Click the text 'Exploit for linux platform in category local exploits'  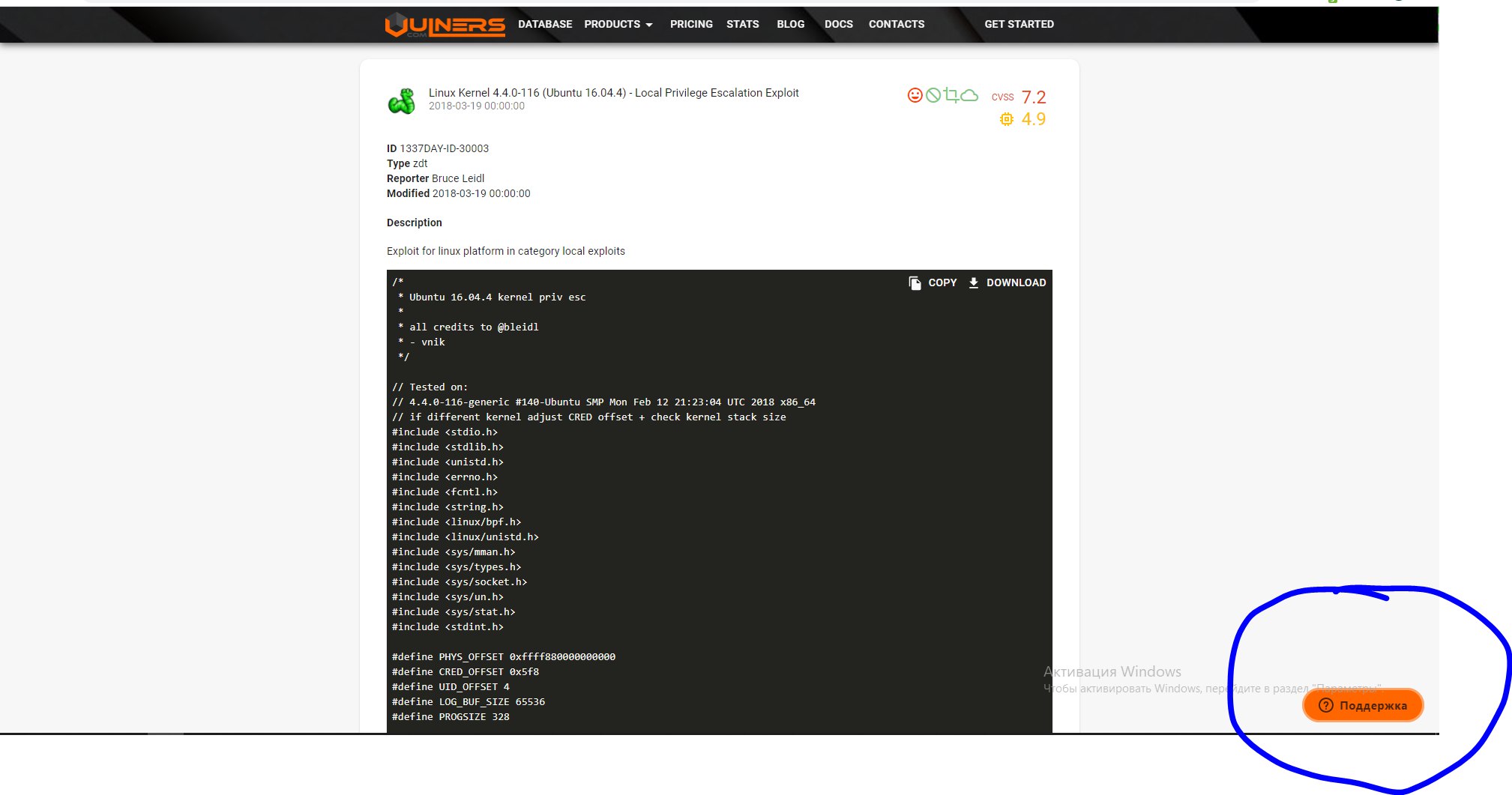(x=506, y=251)
